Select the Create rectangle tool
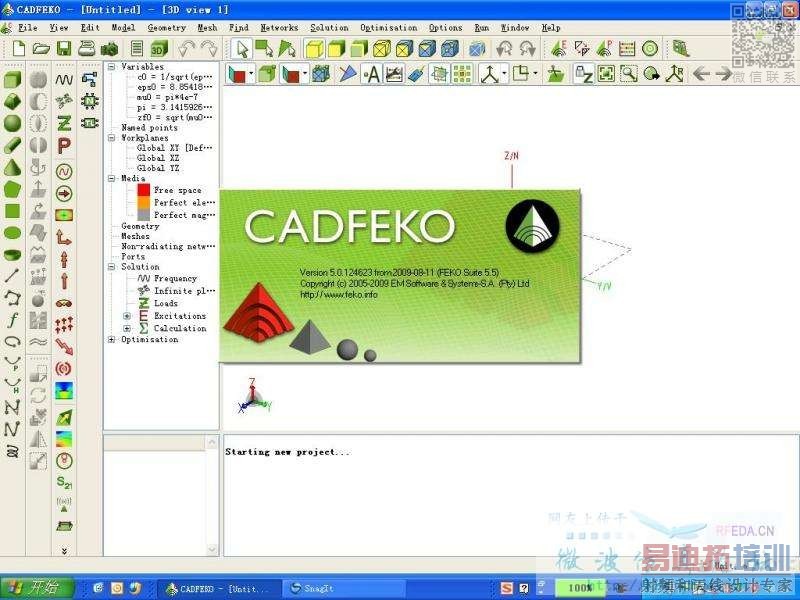Viewport: 800px width, 600px height. pyautogui.click(x=12, y=211)
